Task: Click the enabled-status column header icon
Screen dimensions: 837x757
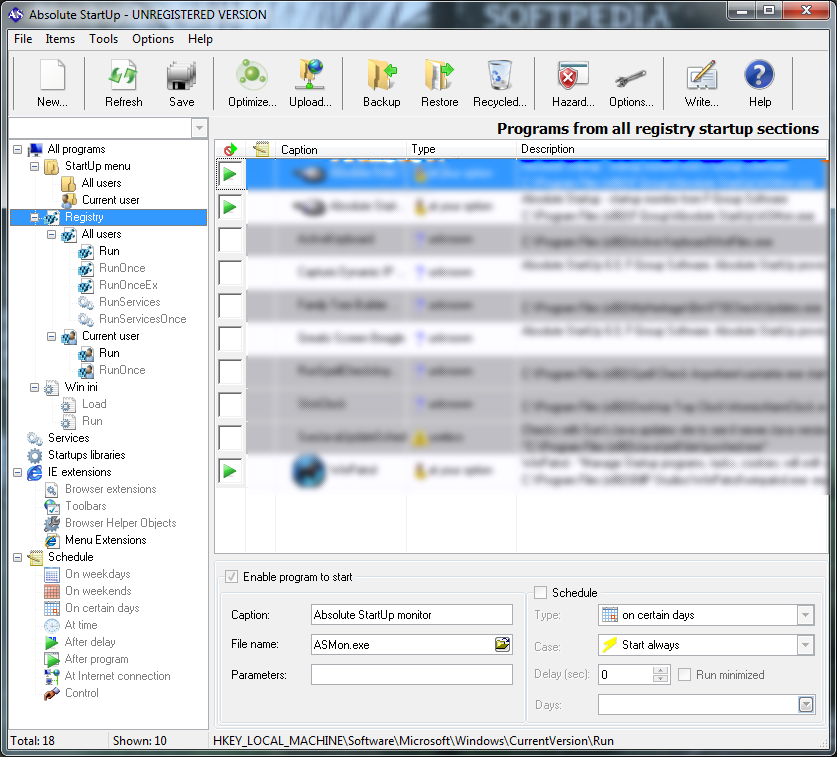Action: click(230, 149)
